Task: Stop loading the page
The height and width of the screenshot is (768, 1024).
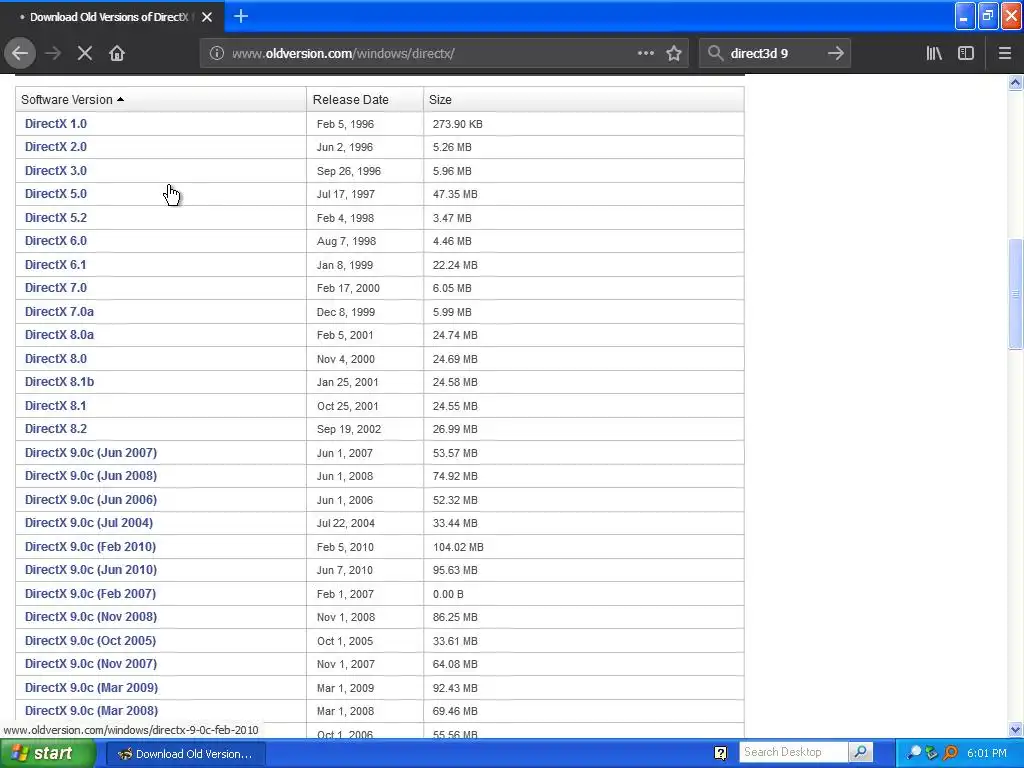Action: [84, 53]
